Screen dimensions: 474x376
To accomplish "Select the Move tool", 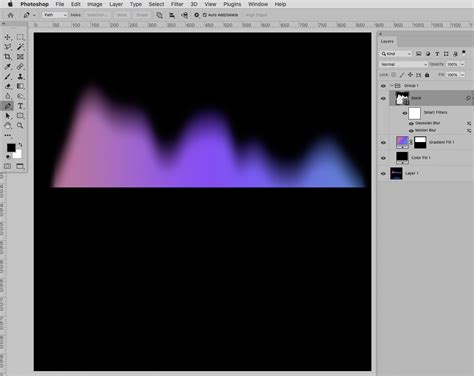I will point(8,37).
